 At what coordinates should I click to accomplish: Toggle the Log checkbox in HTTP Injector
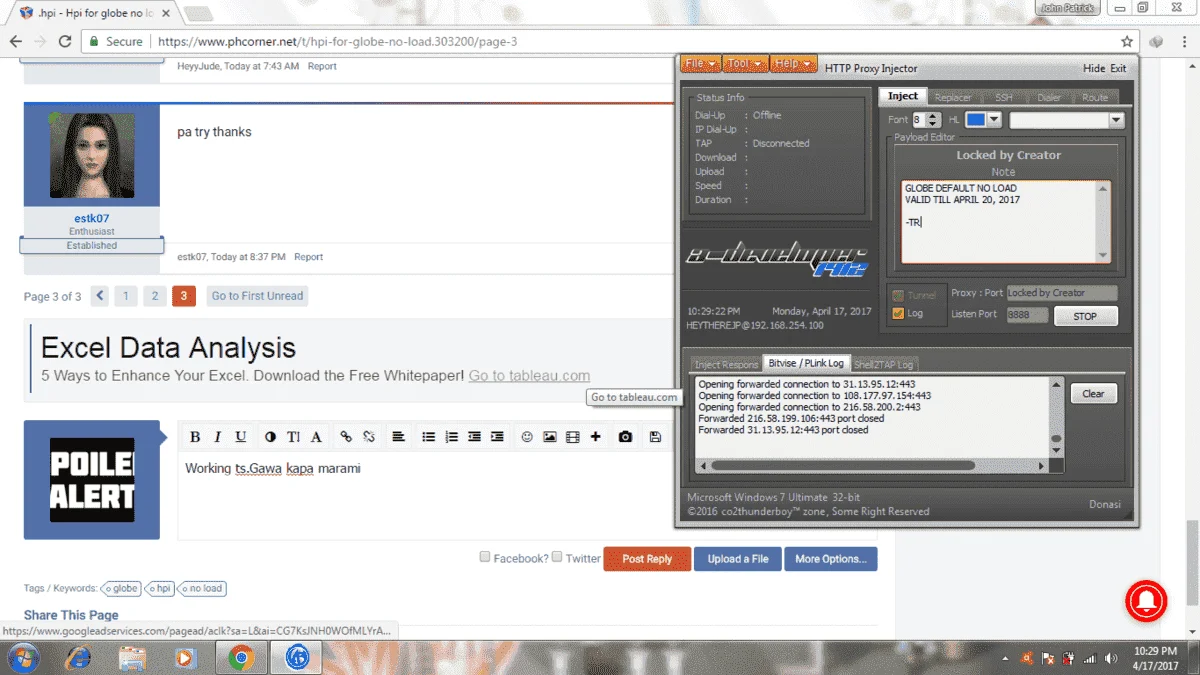(x=898, y=314)
